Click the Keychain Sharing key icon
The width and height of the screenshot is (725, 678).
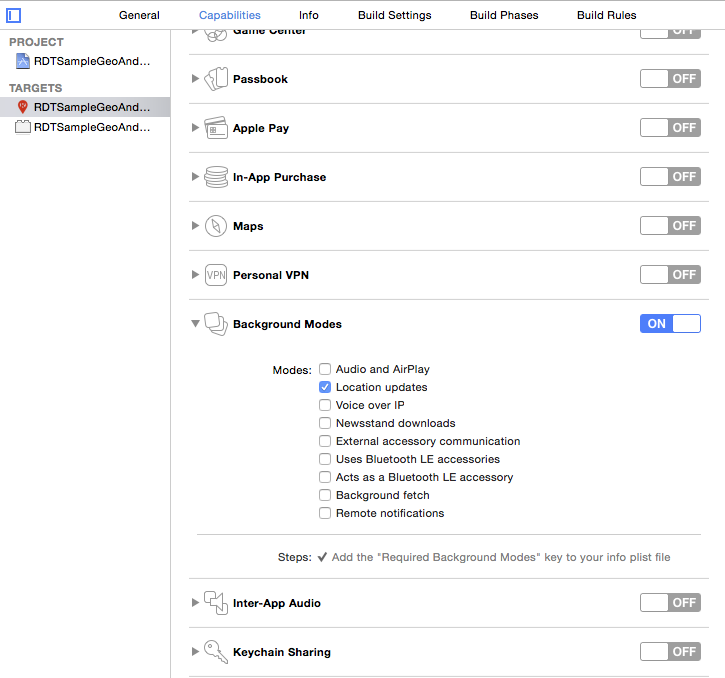(x=217, y=652)
